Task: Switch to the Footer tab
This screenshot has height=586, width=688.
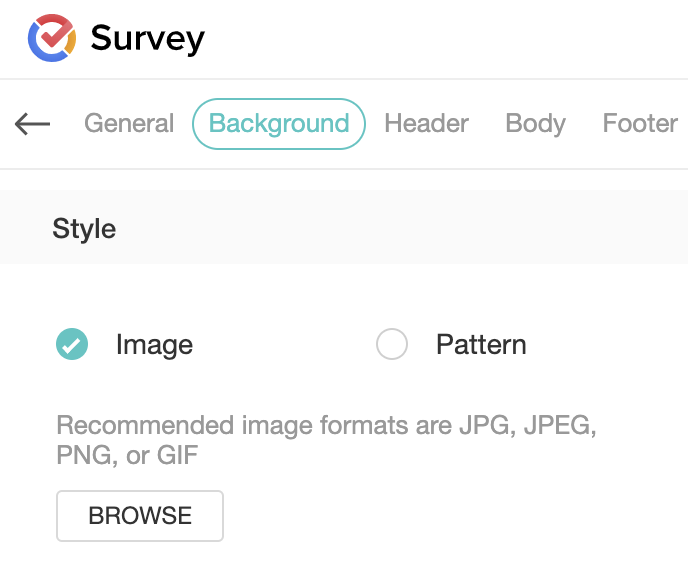Action: tap(640, 124)
